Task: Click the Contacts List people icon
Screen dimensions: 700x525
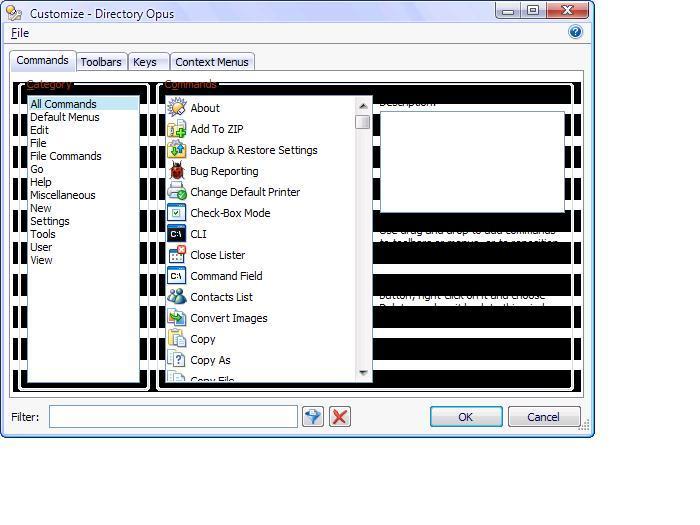Action: (x=177, y=297)
